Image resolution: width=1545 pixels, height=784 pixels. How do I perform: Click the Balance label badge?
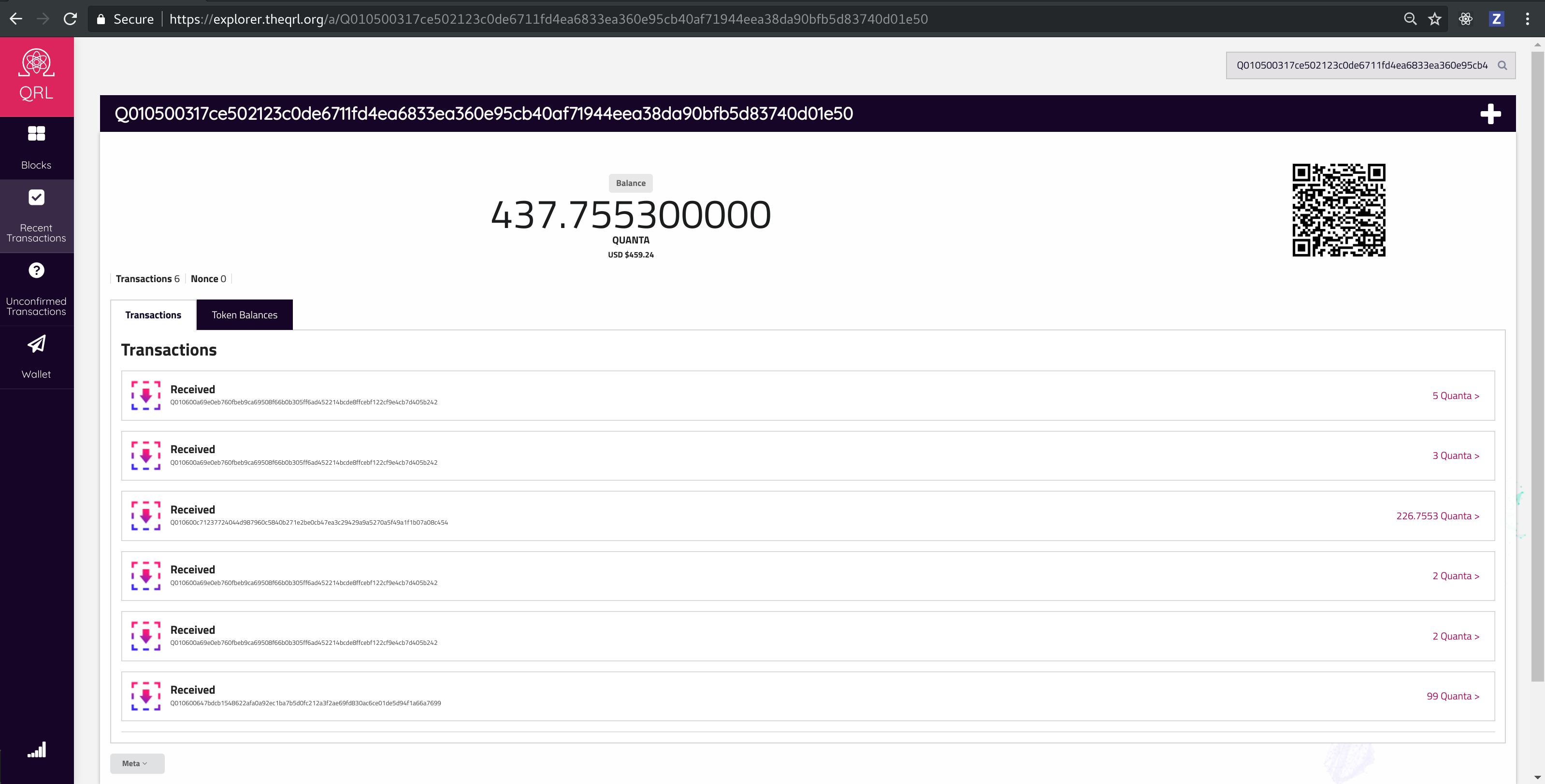click(630, 183)
